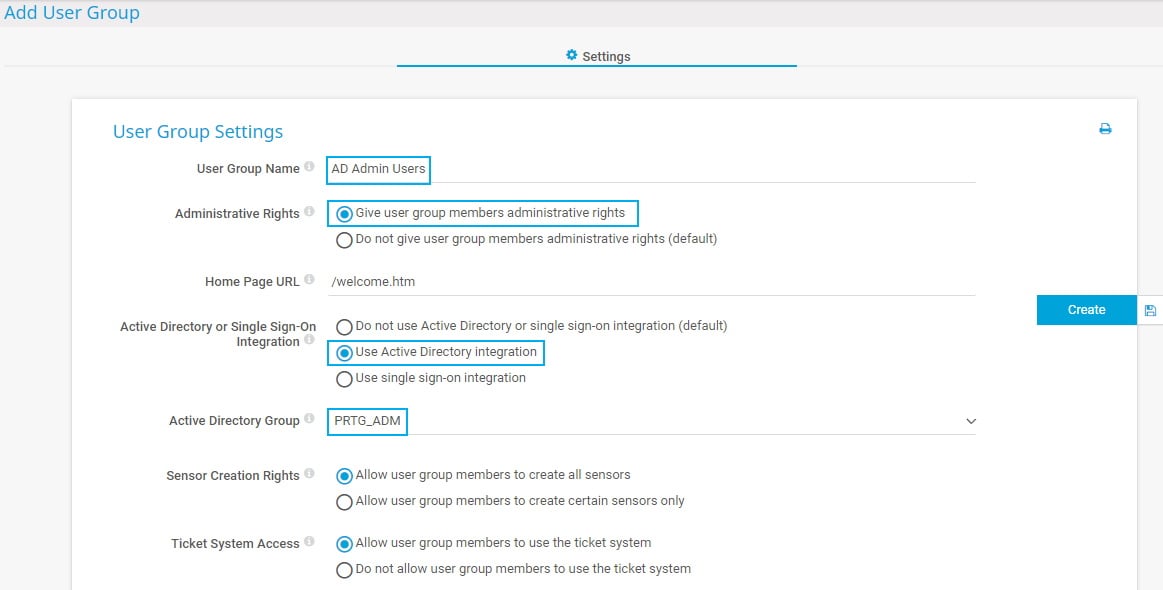
Task: Select Use Active Directory integration option
Action: coord(345,353)
